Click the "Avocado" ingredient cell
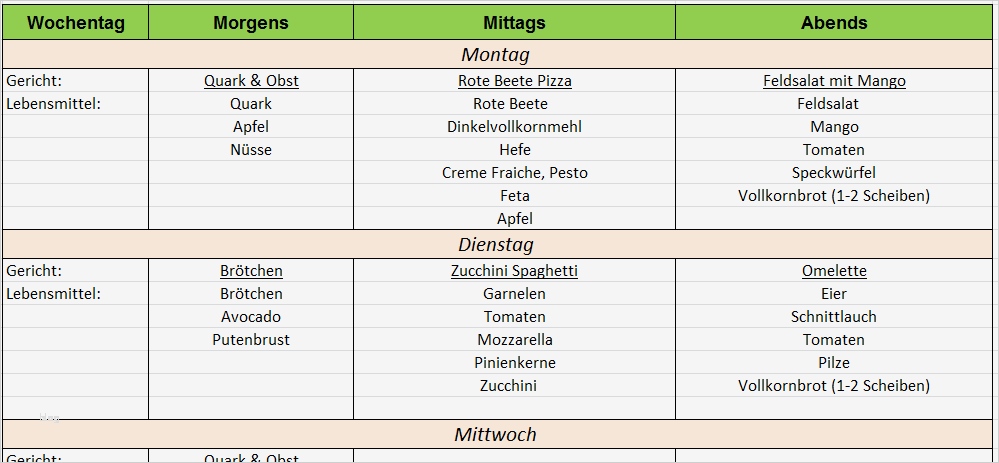The width and height of the screenshot is (999, 463). pos(251,317)
